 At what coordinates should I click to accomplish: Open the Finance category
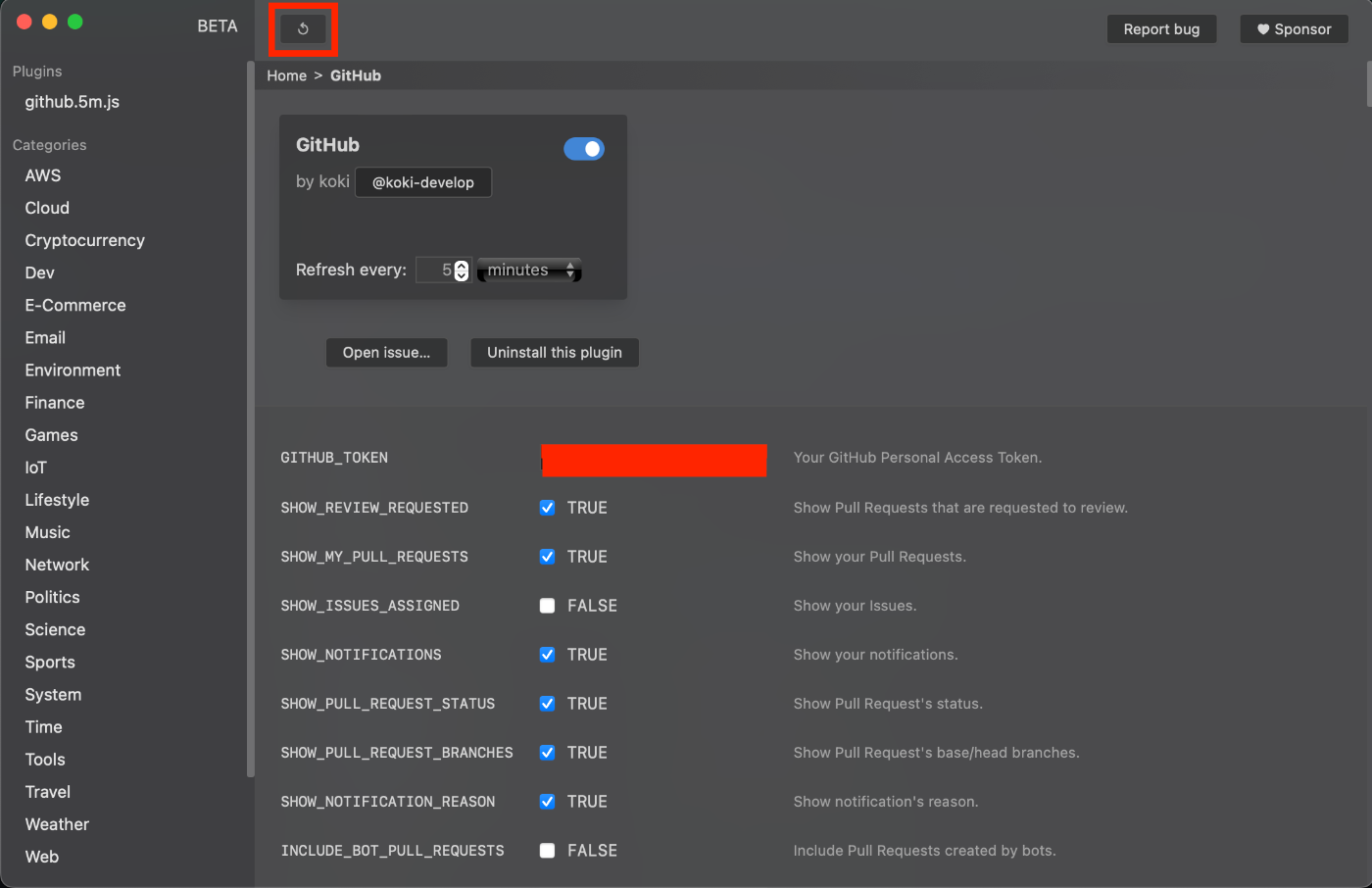click(55, 403)
